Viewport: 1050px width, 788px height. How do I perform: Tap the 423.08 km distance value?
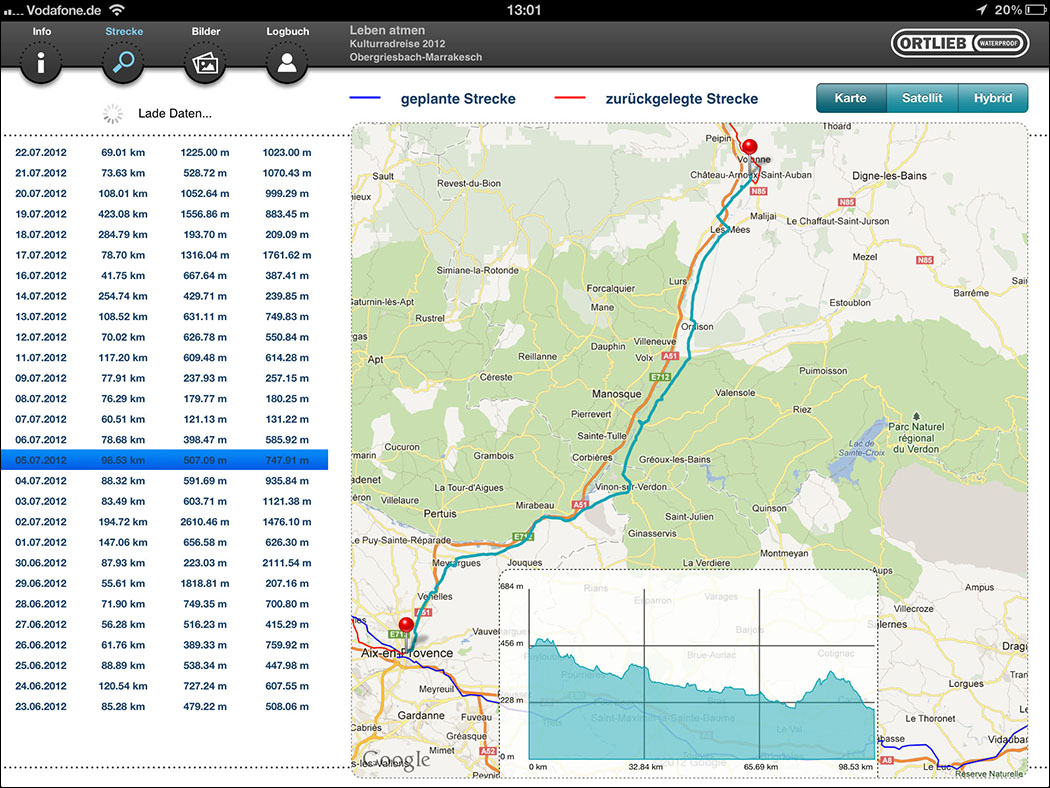[123, 214]
